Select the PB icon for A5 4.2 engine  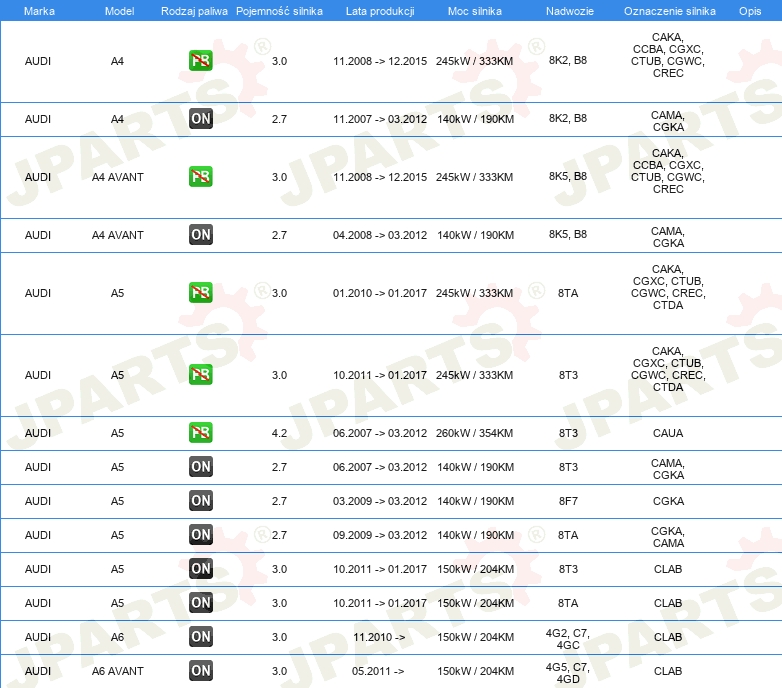[201, 433]
